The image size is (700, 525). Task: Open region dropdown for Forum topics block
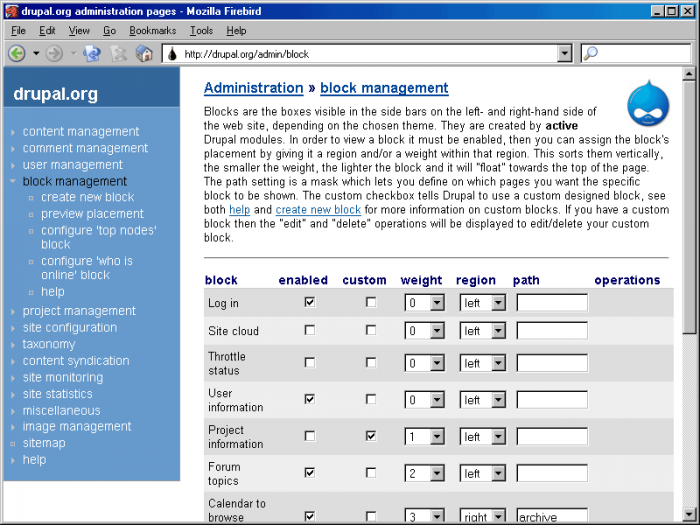click(483, 473)
